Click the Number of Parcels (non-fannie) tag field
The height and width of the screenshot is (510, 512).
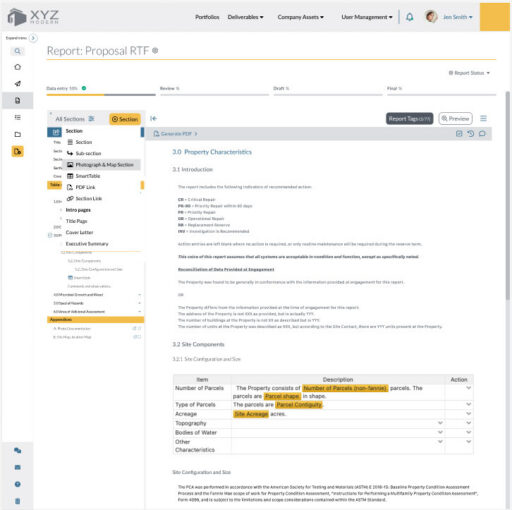(345, 388)
